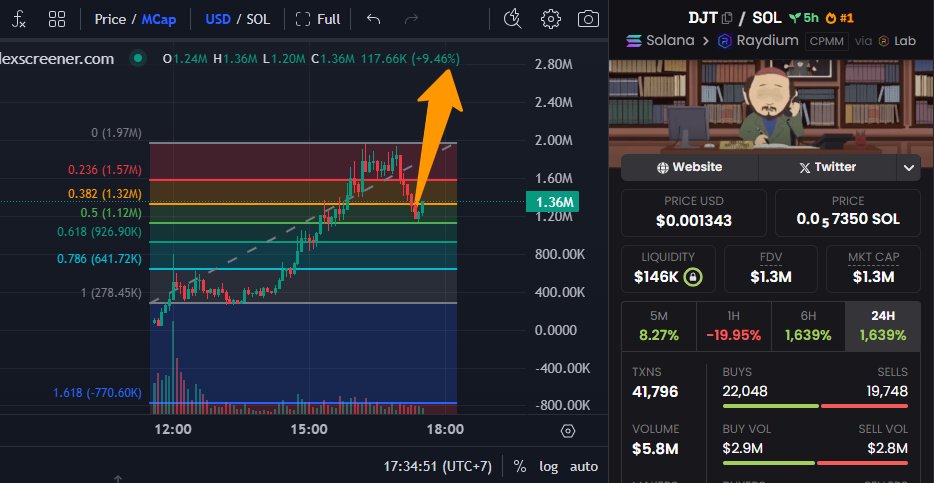Open chart settings gear
Screen dimensions: 934x483
[x=550, y=19]
